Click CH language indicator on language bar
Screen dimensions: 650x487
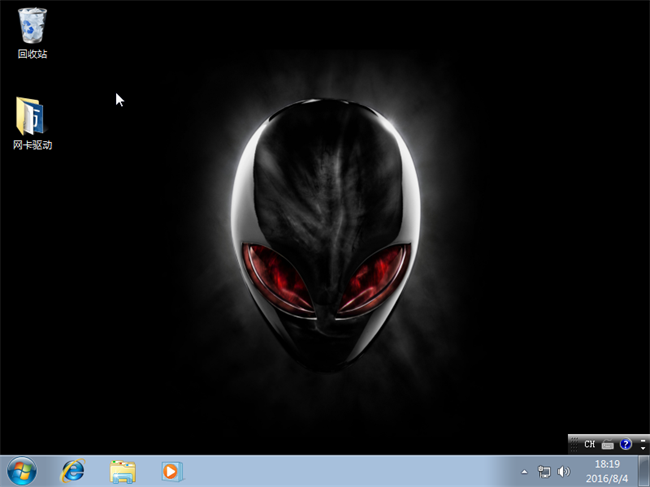click(589, 444)
